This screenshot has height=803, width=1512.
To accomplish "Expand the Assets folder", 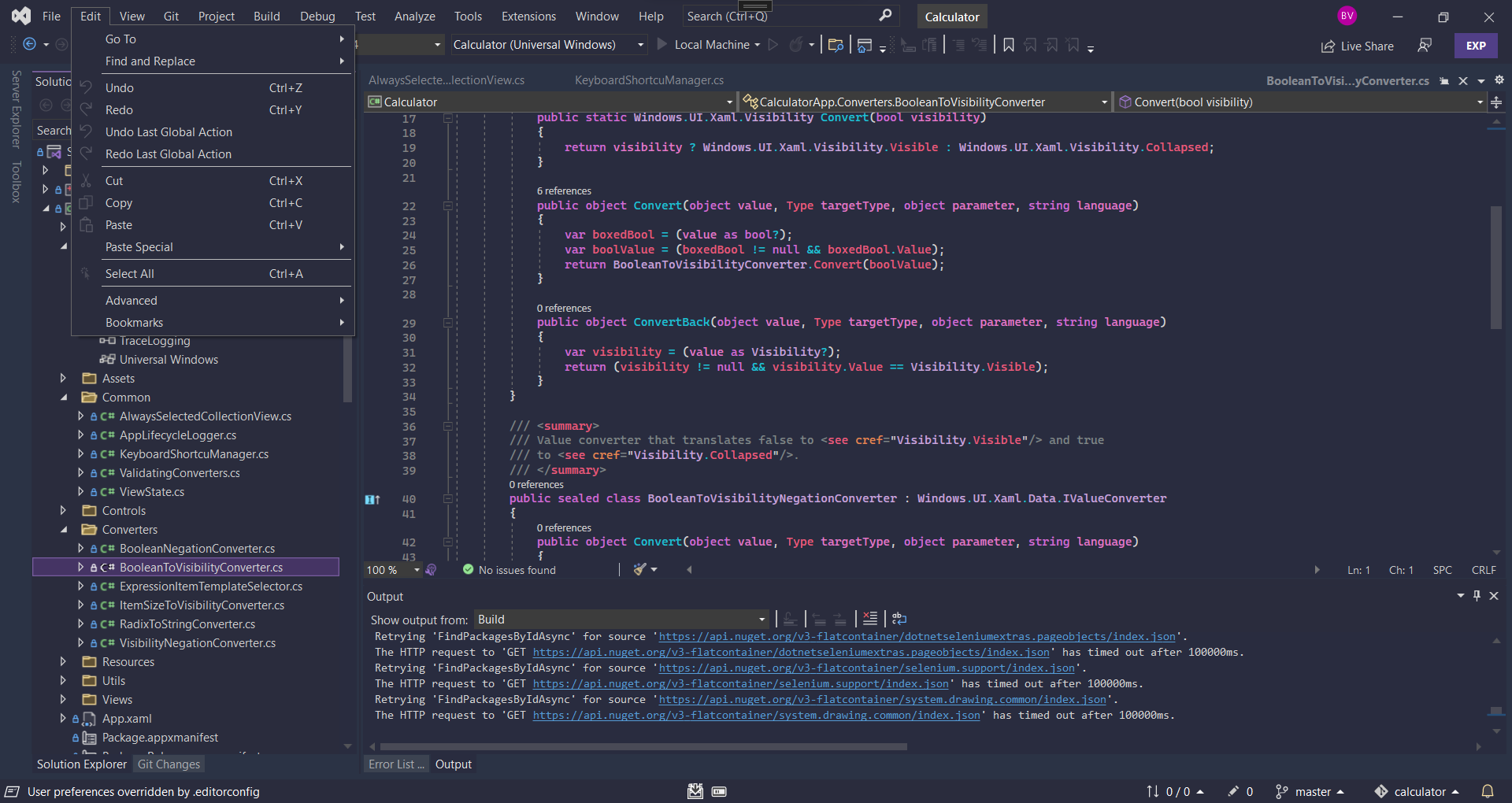I will point(63,379).
